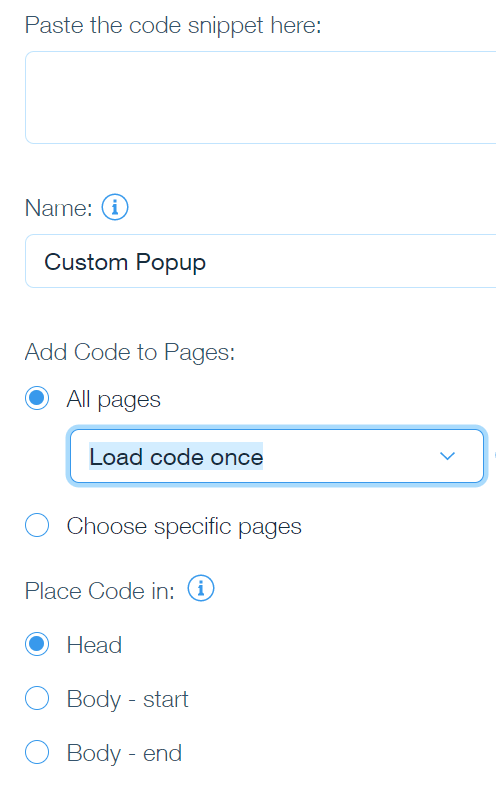This screenshot has height=785, width=496.
Task: Click the Body - start label text
Action: tap(128, 699)
